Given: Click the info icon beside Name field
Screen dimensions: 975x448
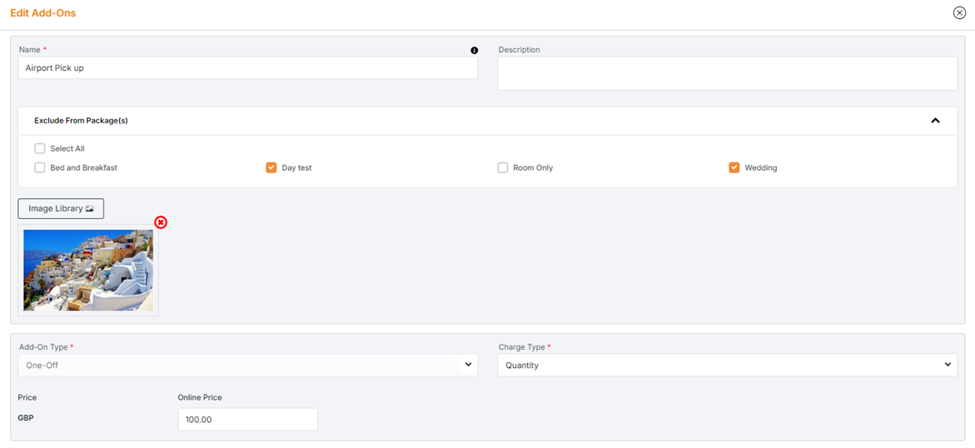Looking at the screenshot, I should (474, 50).
